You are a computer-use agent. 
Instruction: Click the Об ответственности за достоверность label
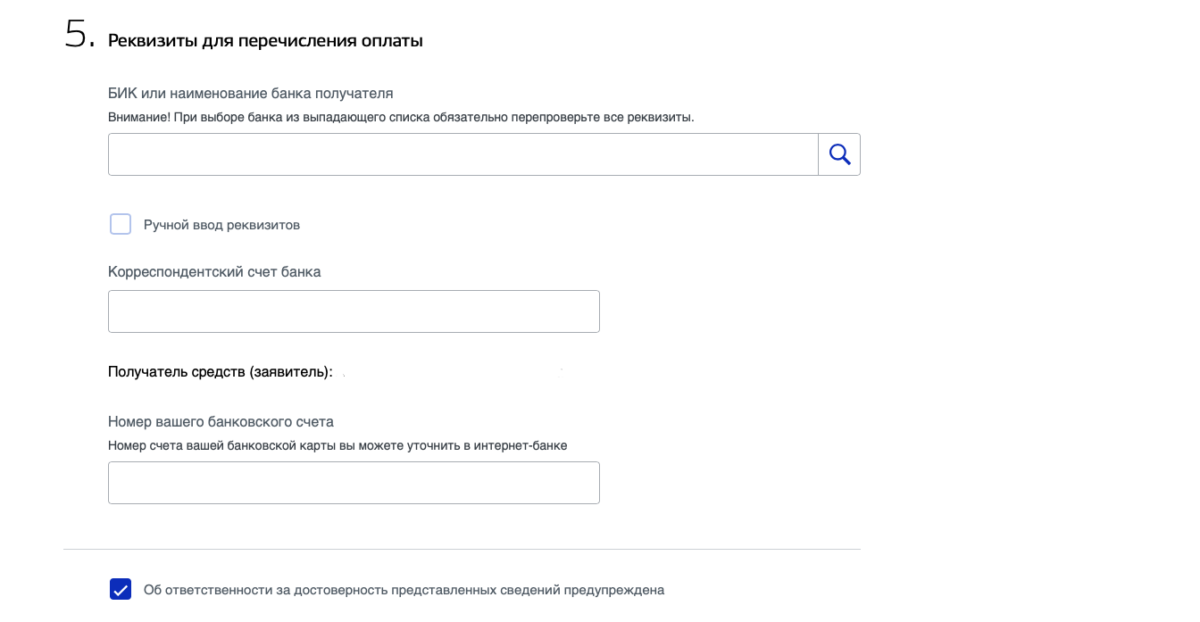(404, 590)
